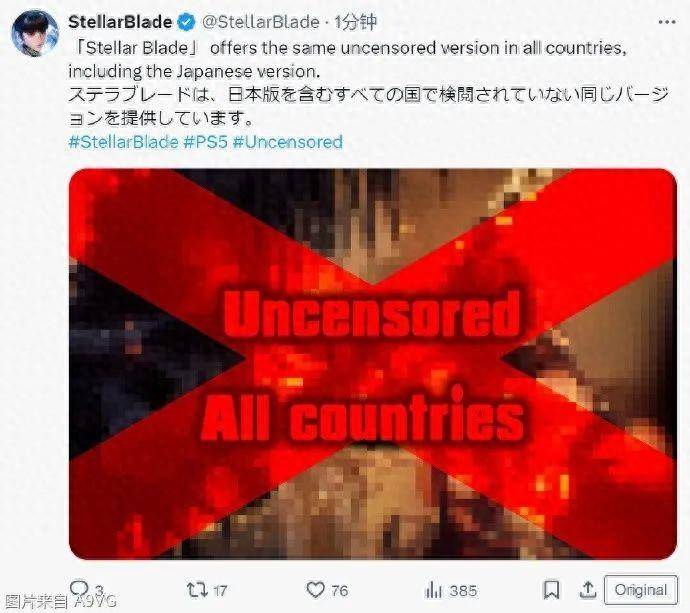Click the reply speech bubble icon
Screen dimensions: 690x613
[x=80, y=589]
